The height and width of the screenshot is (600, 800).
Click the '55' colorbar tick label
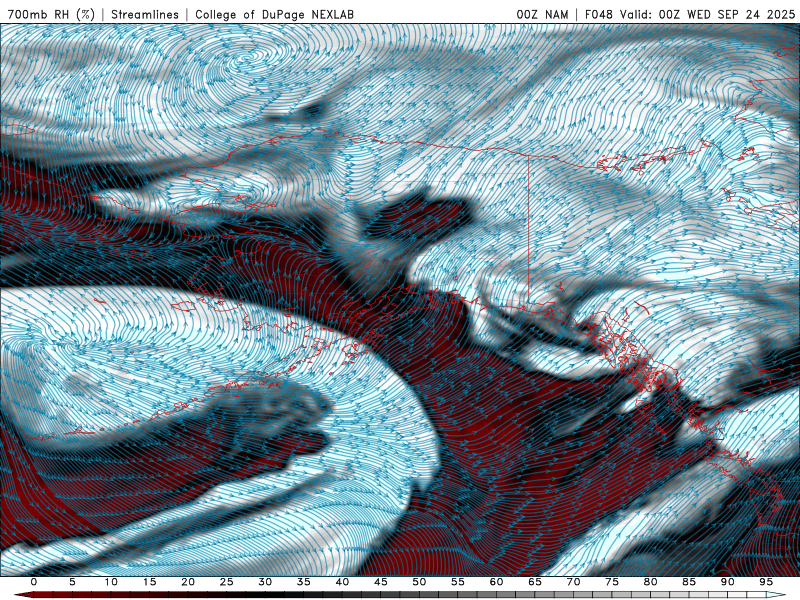coord(458,582)
